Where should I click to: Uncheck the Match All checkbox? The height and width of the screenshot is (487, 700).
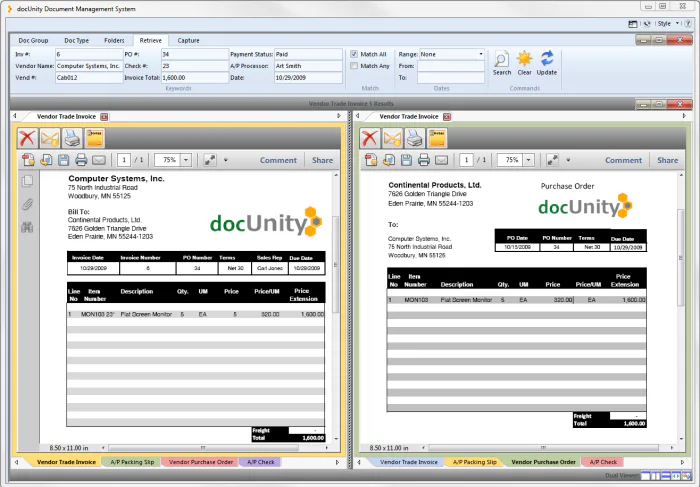pyautogui.click(x=354, y=54)
